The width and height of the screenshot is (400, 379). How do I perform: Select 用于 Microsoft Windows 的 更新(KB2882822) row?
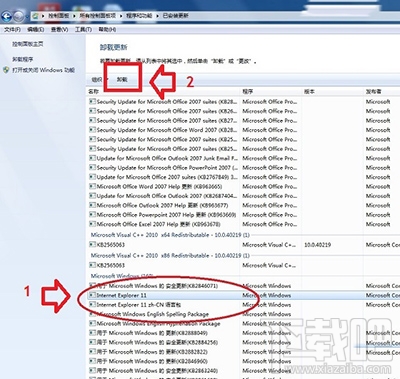pyautogui.click(x=243, y=352)
